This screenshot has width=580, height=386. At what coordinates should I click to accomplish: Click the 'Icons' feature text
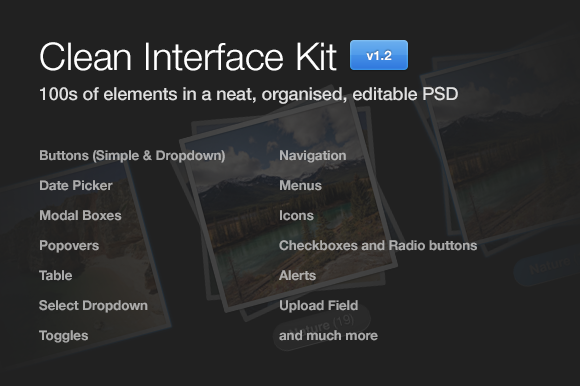point(296,215)
